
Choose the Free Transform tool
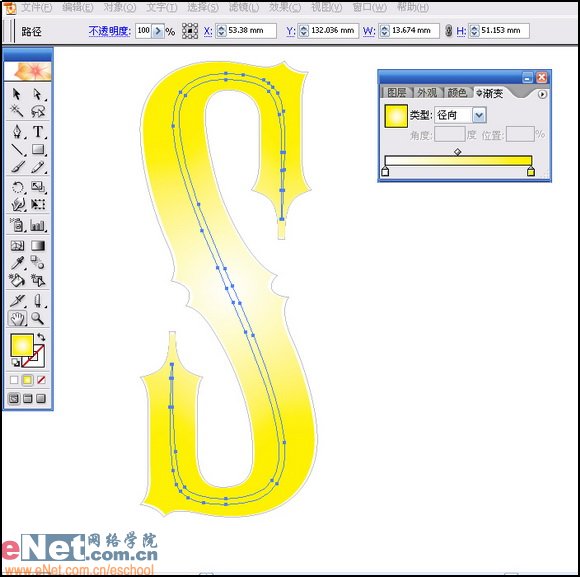pos(37,204)
